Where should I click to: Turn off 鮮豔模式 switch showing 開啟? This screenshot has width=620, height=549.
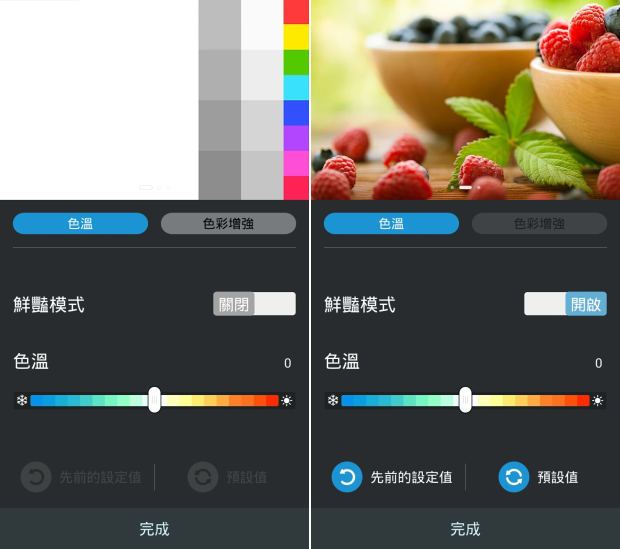click(x=565, y=304)
